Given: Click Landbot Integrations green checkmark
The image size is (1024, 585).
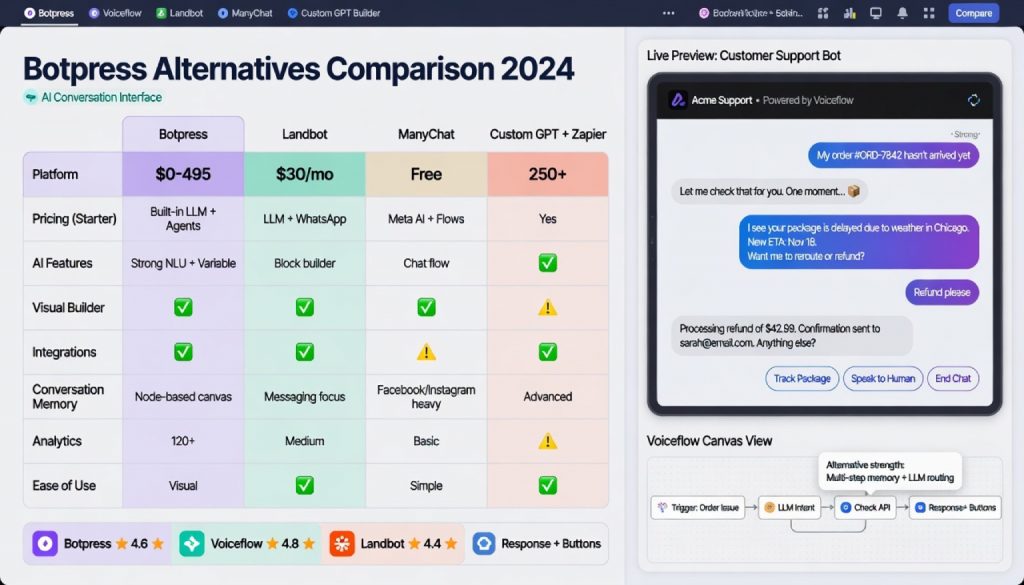Looking at the screenshot, I should [304, 352].
